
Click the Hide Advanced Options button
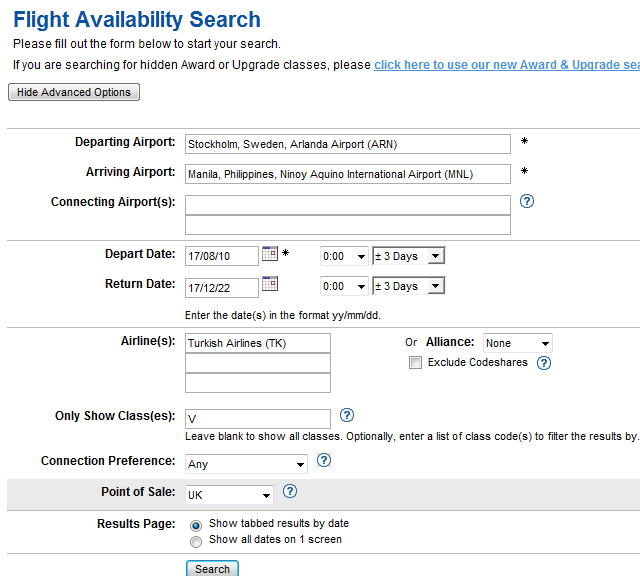coord(74,92)
